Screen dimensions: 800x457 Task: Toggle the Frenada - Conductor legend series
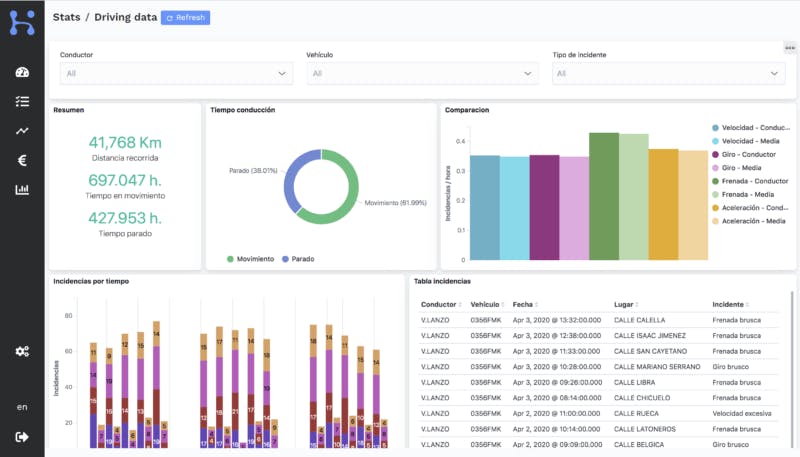(750, 181)
